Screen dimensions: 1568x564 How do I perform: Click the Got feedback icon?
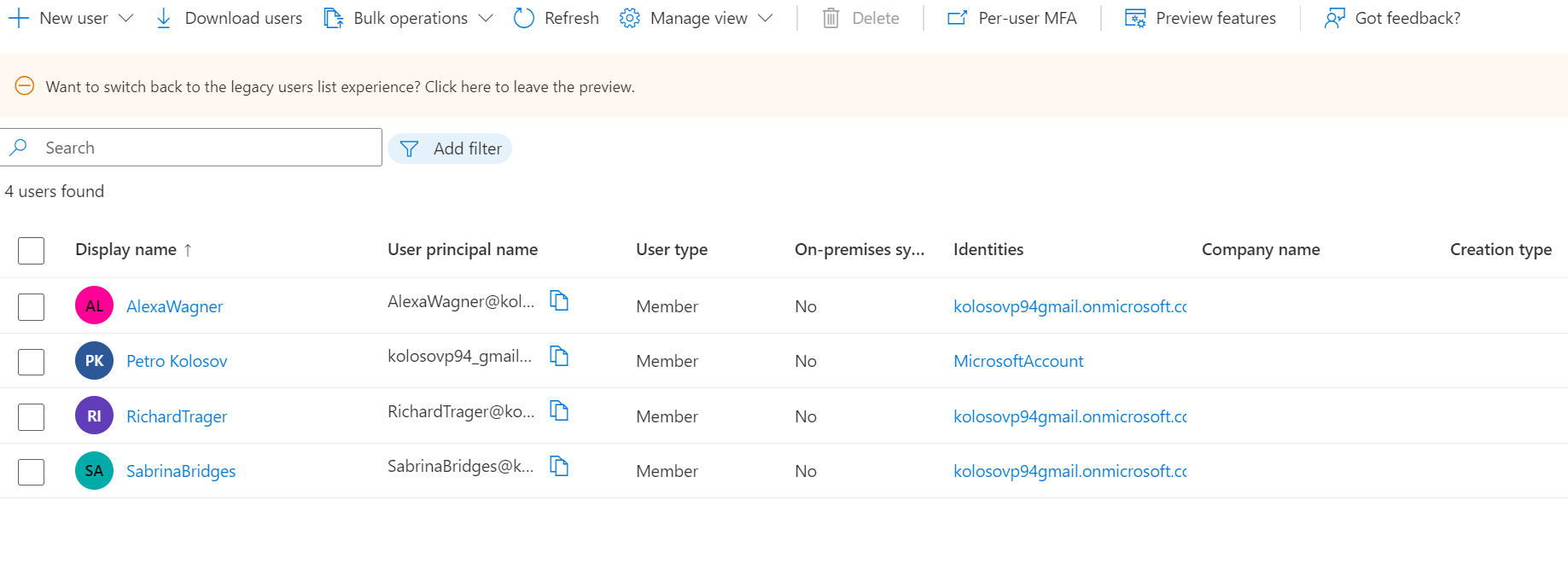(1334, 18)
